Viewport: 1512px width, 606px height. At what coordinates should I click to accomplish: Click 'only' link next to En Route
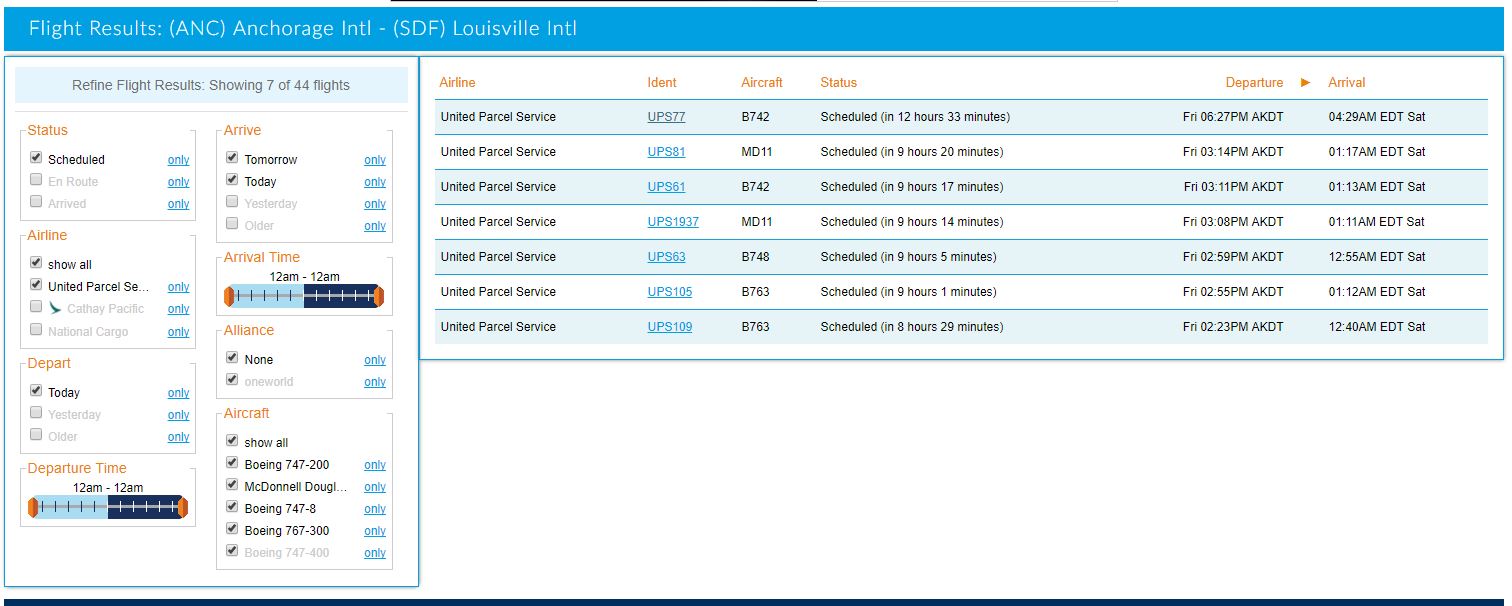[178, 182]
